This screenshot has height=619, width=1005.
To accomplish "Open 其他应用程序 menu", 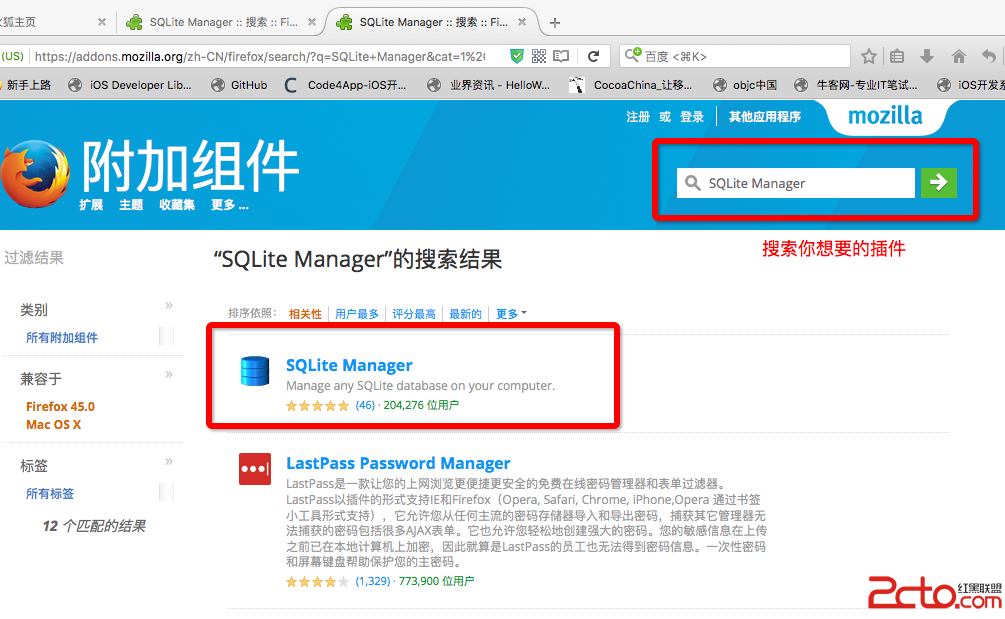I will point(765,117).
